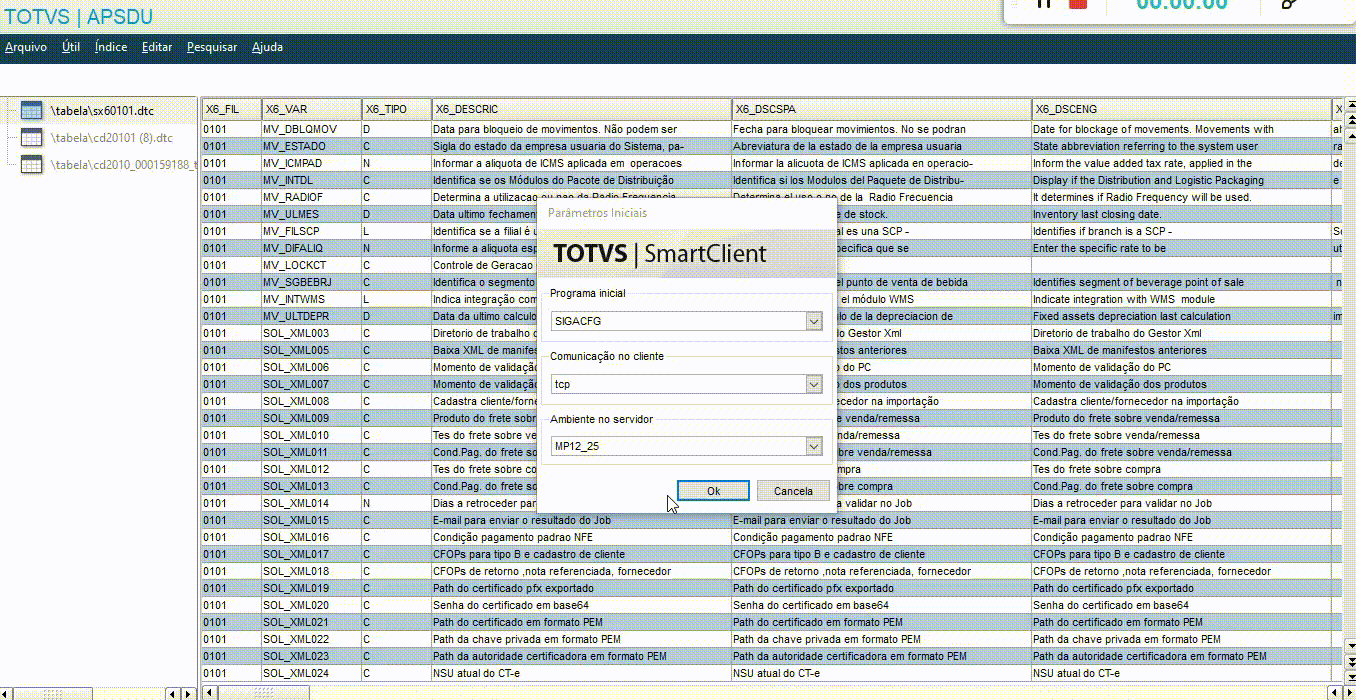1356x700 pixels.
Task: Open the Editar menu
Action: (157, 47)
